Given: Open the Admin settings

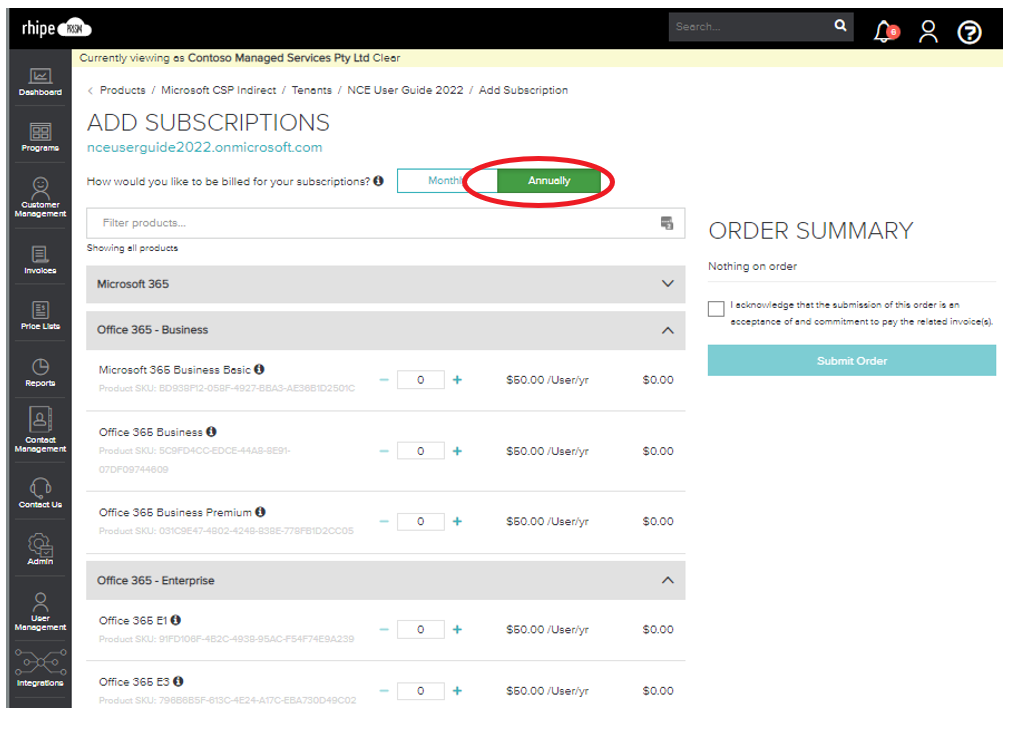Looking at the screenshot, I should pos(40,549).
